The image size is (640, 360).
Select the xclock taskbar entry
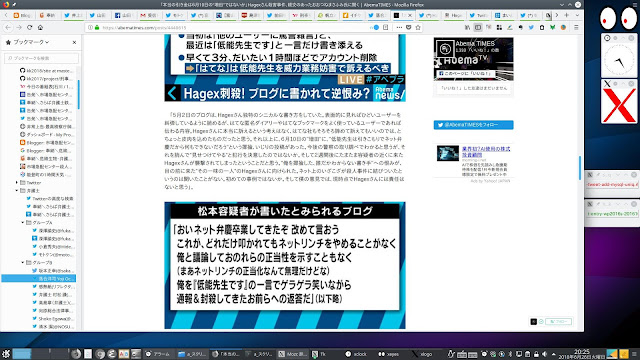click(357, 354)
